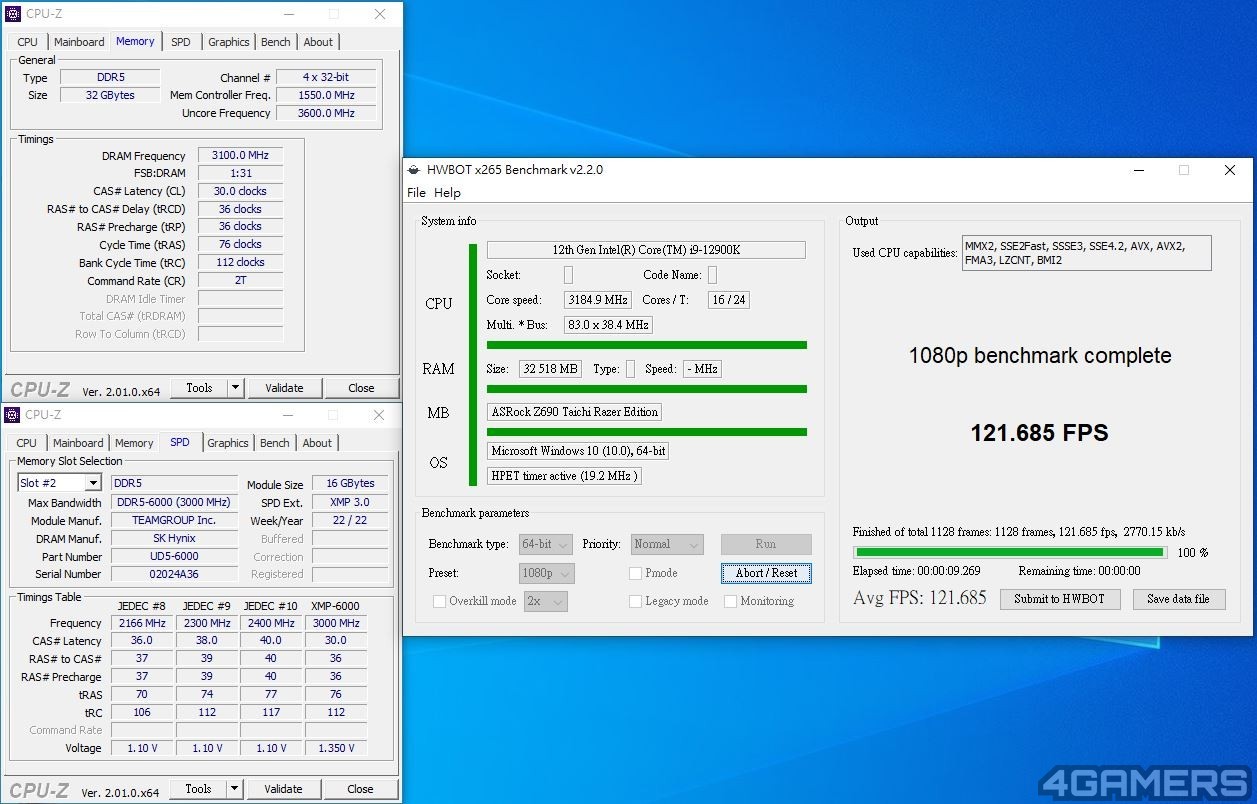
Task: Expand Tools dropdown arrow in upper CPU-Z window
Action: (x=236, y=388)
